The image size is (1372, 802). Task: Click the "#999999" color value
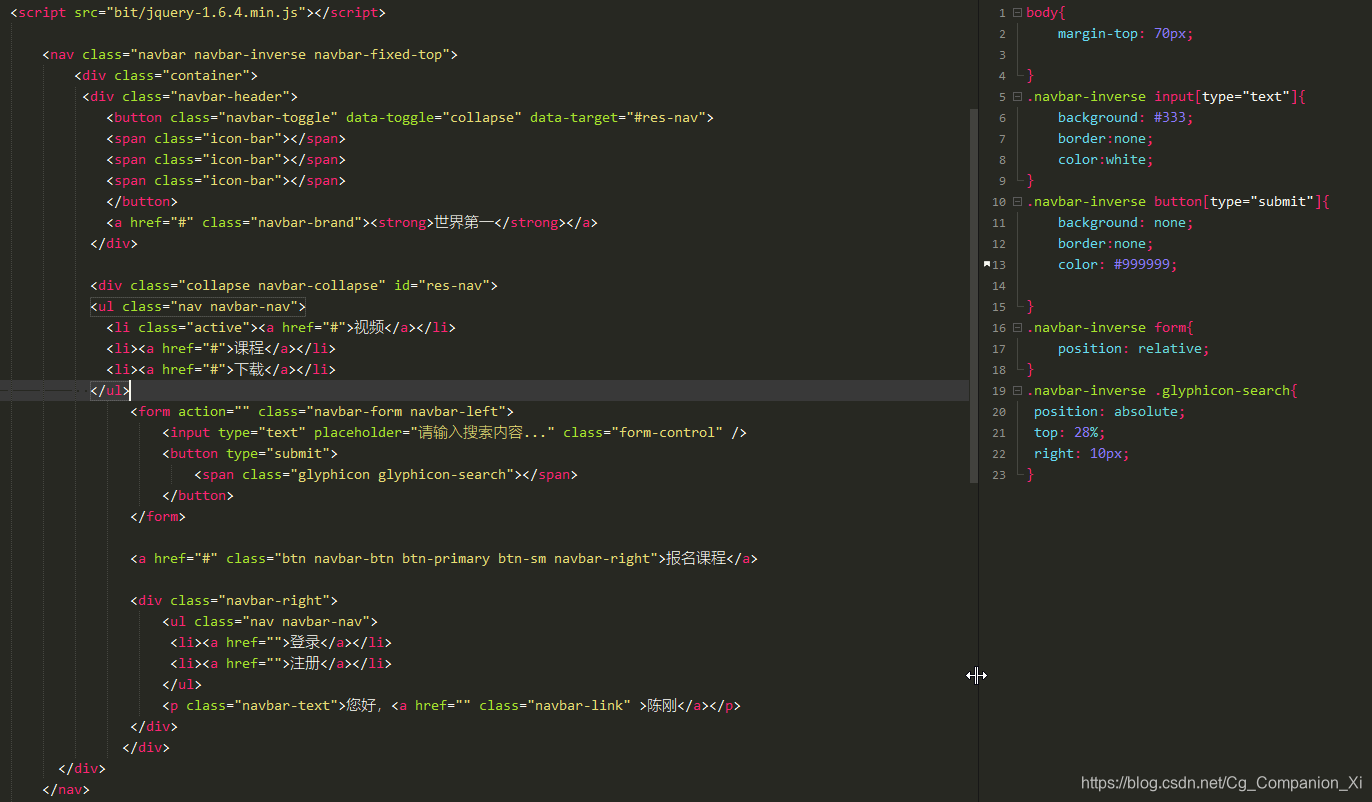click(x=1142, y=264)
